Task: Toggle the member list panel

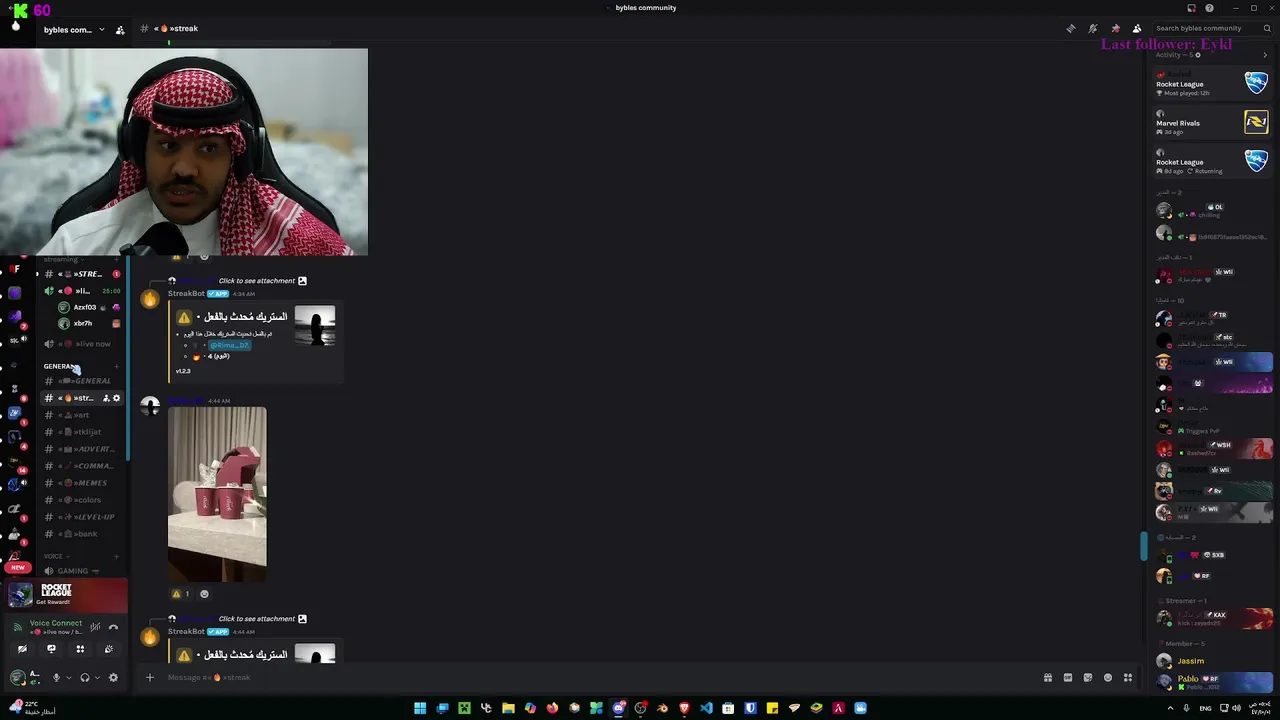Action: click(x=1137, y=28)
